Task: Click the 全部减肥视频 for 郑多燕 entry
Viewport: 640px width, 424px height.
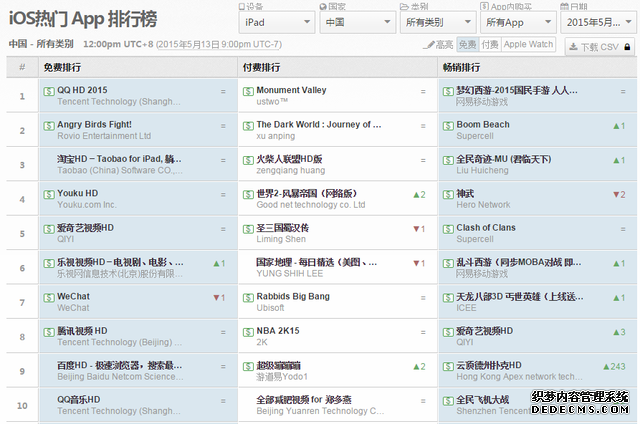Action: [304, 400]
